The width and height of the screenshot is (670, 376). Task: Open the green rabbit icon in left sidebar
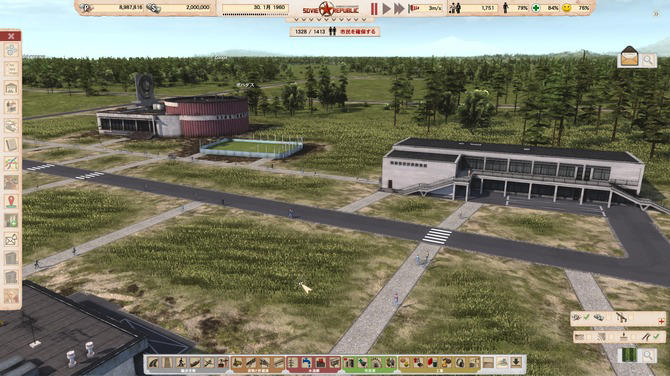pos(11,220)
